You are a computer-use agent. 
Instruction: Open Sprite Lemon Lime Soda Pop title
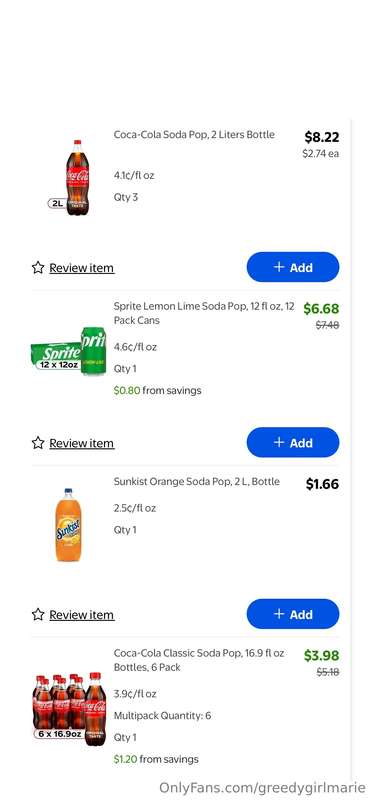pyautogui.click(x=204, y=313)
